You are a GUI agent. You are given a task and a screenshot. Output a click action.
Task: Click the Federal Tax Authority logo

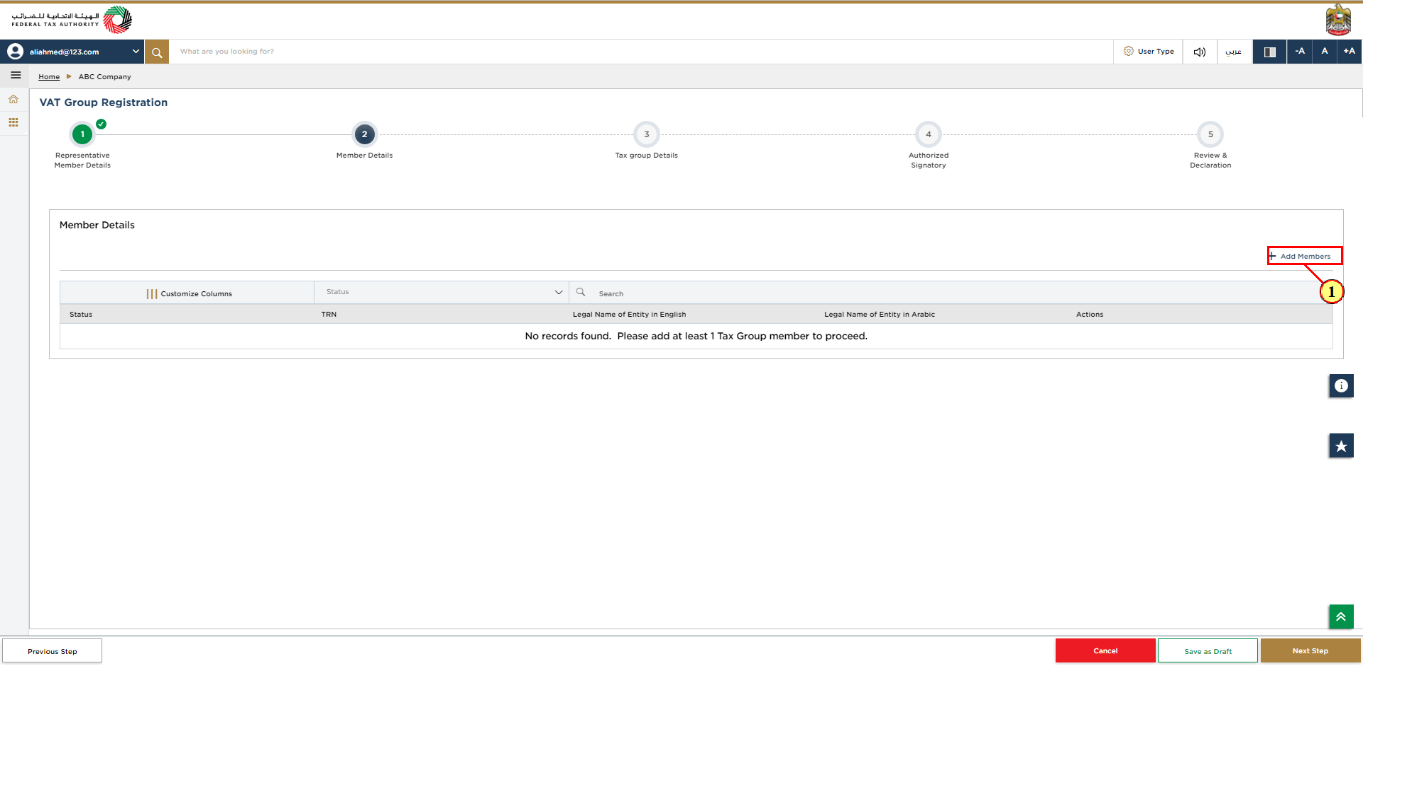click(x=71, y=20)
